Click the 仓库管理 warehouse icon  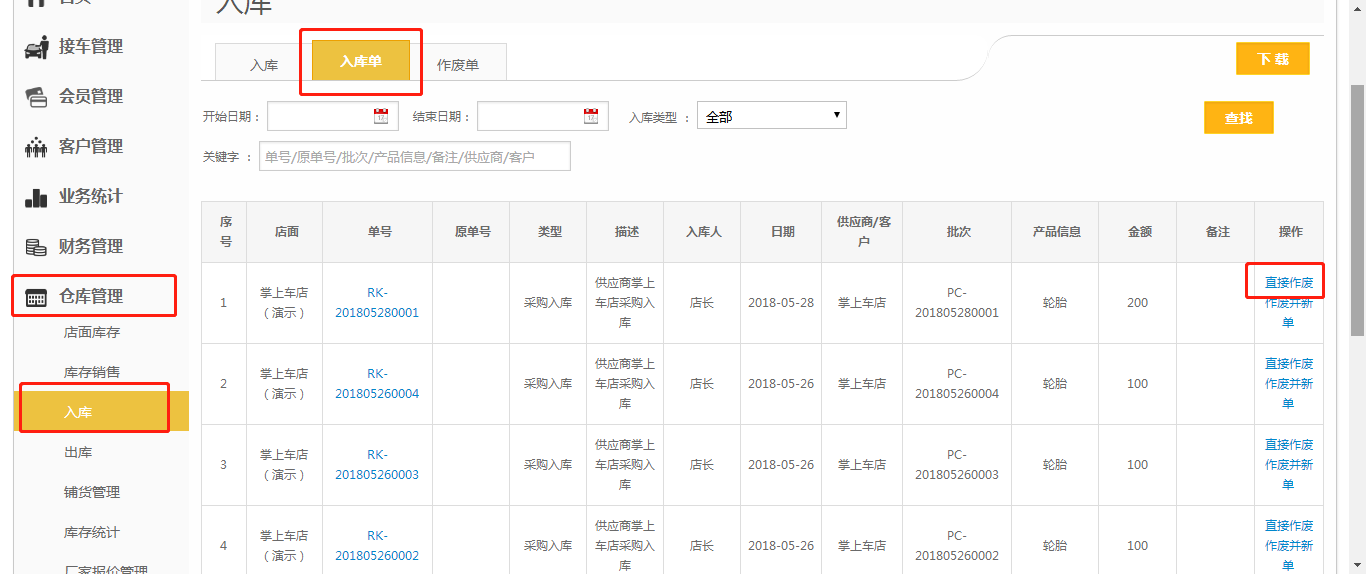tap(36, 297)
